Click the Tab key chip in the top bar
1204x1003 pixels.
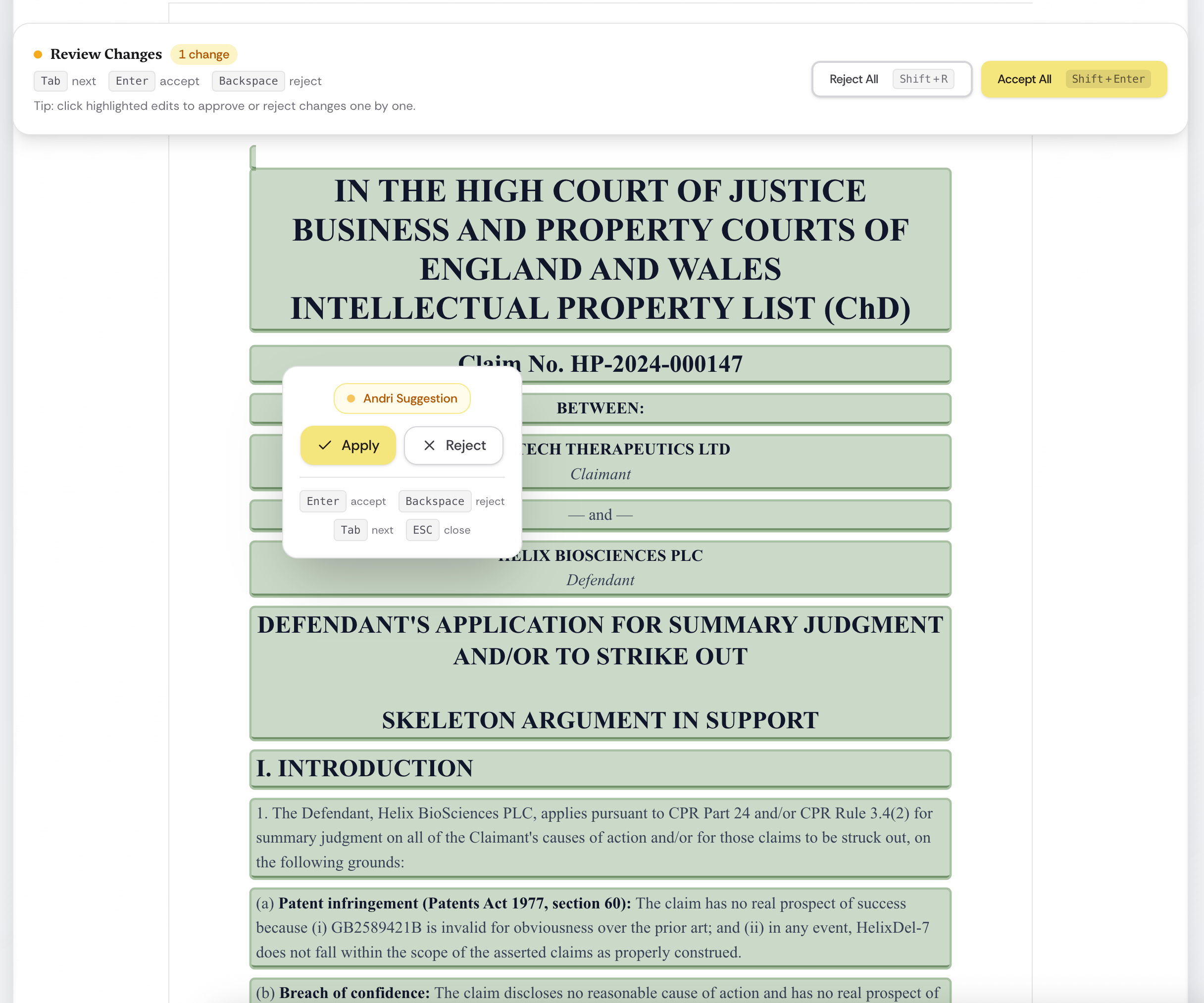pyautogui.click(x=50, y=81)
